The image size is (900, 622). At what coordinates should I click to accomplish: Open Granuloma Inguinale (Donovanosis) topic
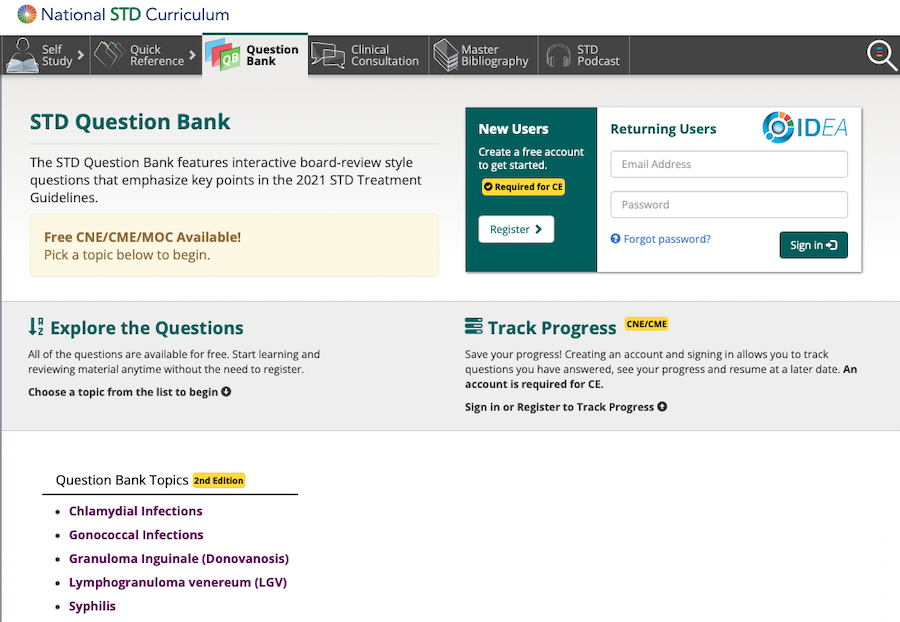pos(179,558)
